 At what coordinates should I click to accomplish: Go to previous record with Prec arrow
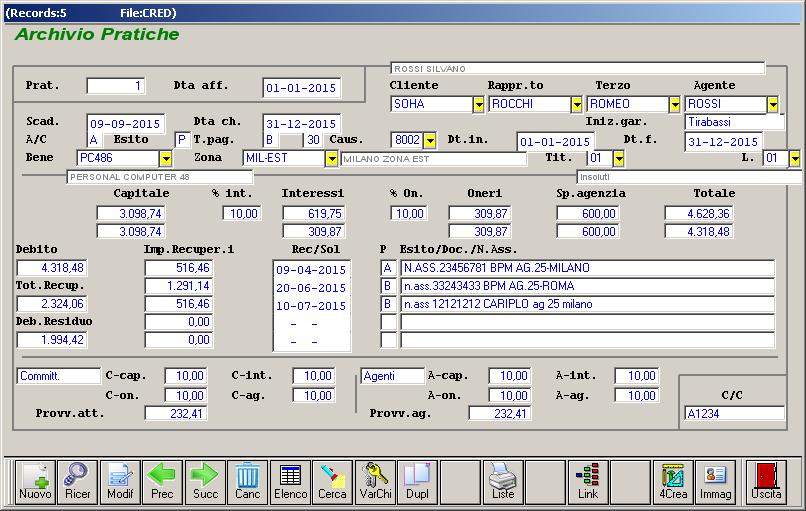tap(162, 482)
